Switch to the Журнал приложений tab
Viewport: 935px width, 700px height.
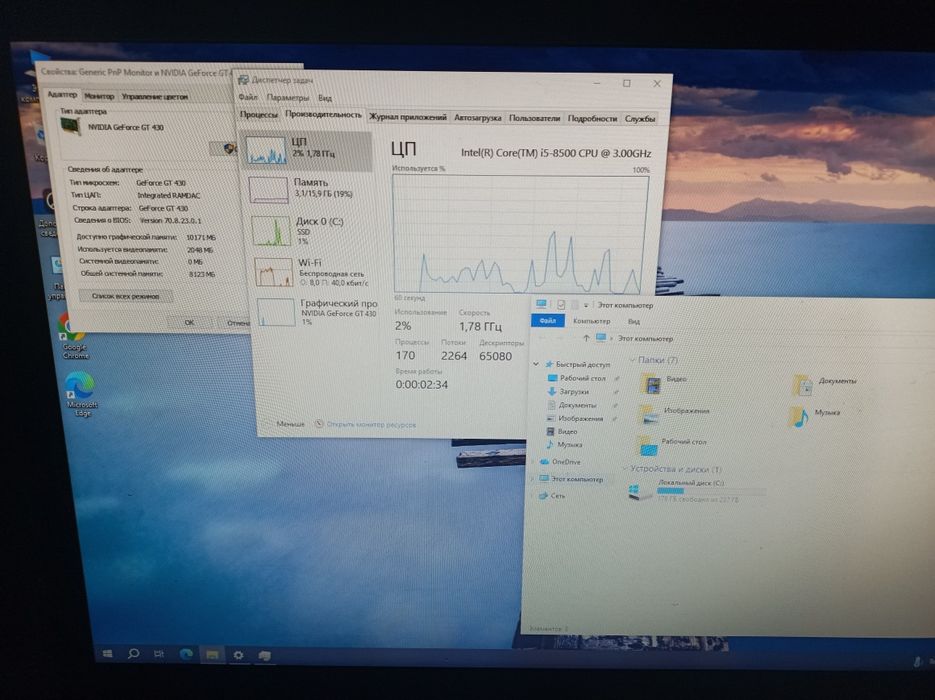pos(408,117)
